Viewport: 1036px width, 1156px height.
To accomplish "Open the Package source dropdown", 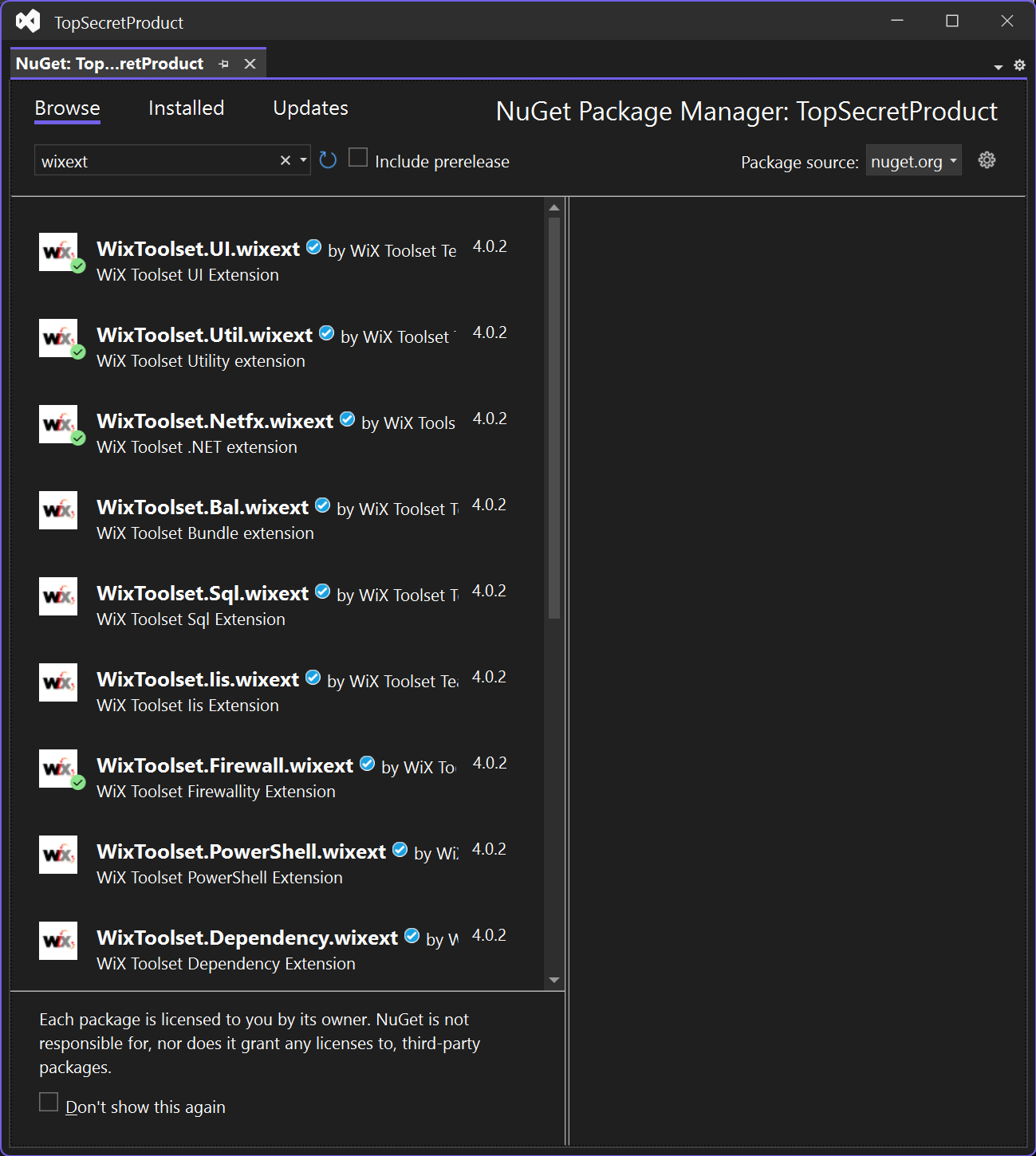I will tap(913, 160).
